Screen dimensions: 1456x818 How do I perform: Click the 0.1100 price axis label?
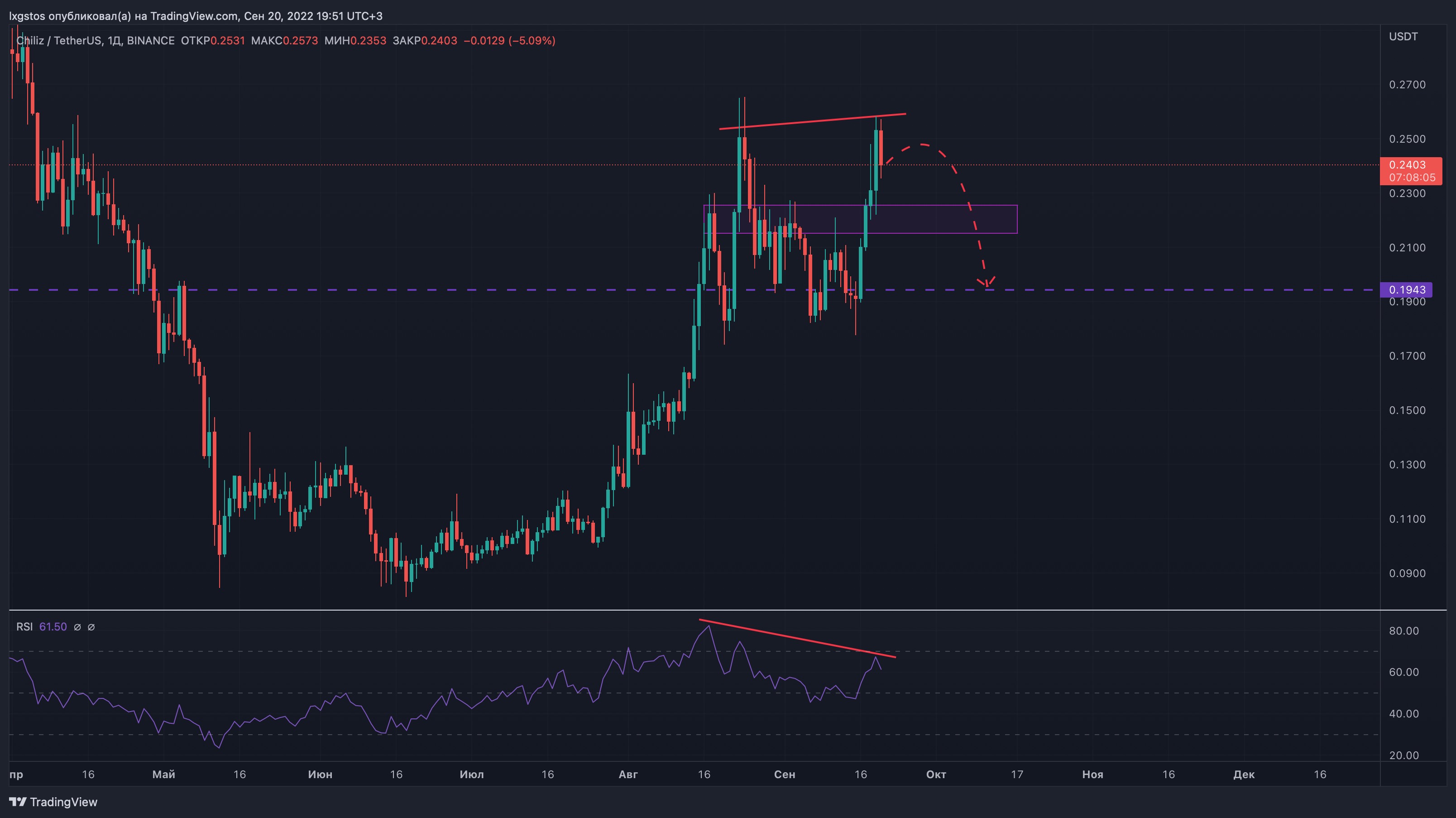pos(1407,519)
